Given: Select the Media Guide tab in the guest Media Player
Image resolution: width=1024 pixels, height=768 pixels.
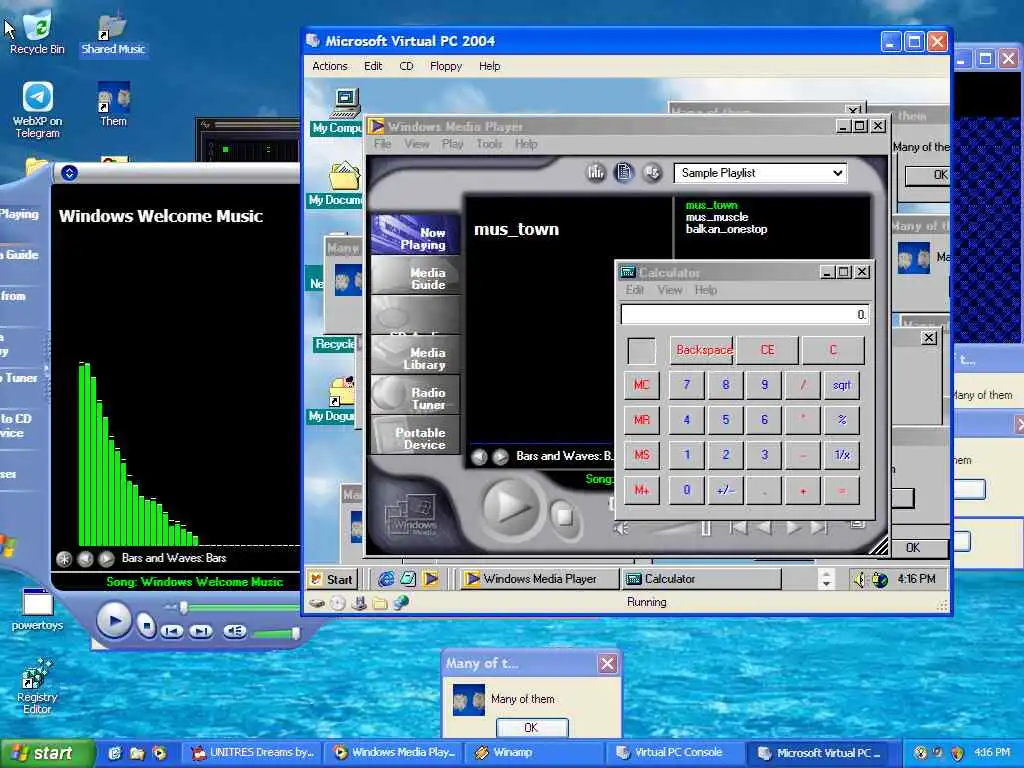Looking at the screenshot, I should click(415, 274).
